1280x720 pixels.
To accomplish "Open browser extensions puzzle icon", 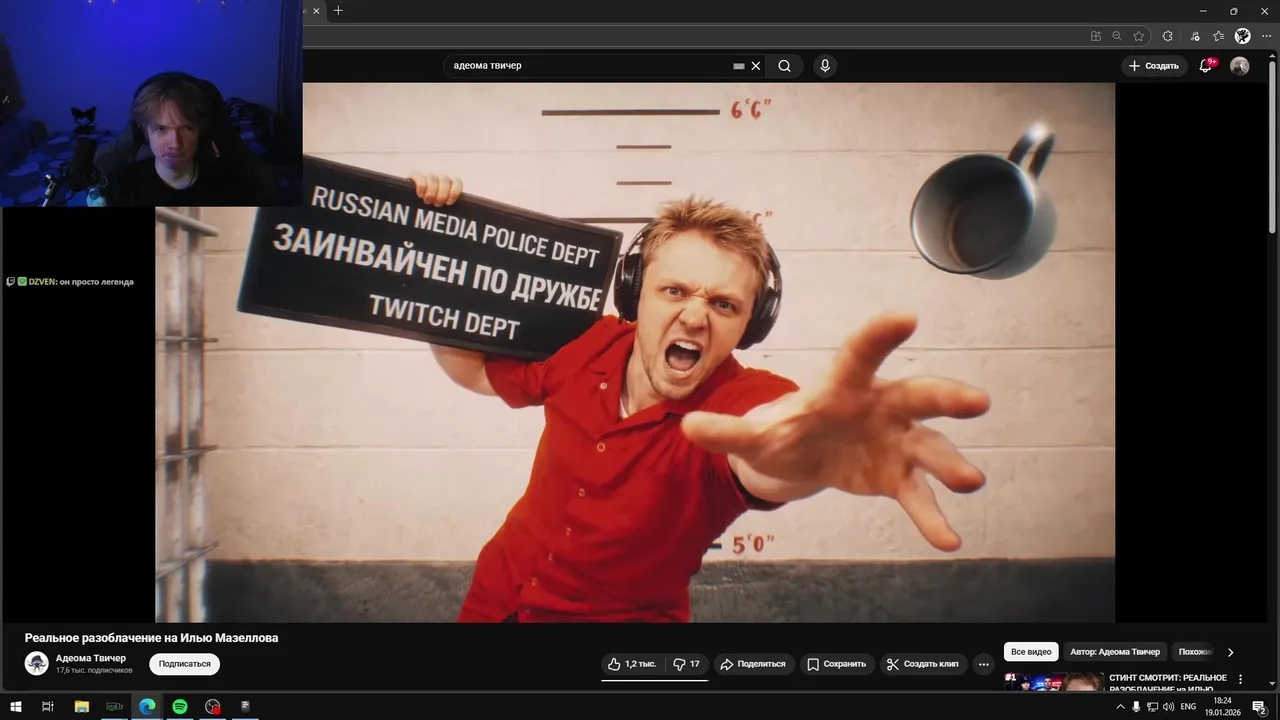I will [1167, 36].
